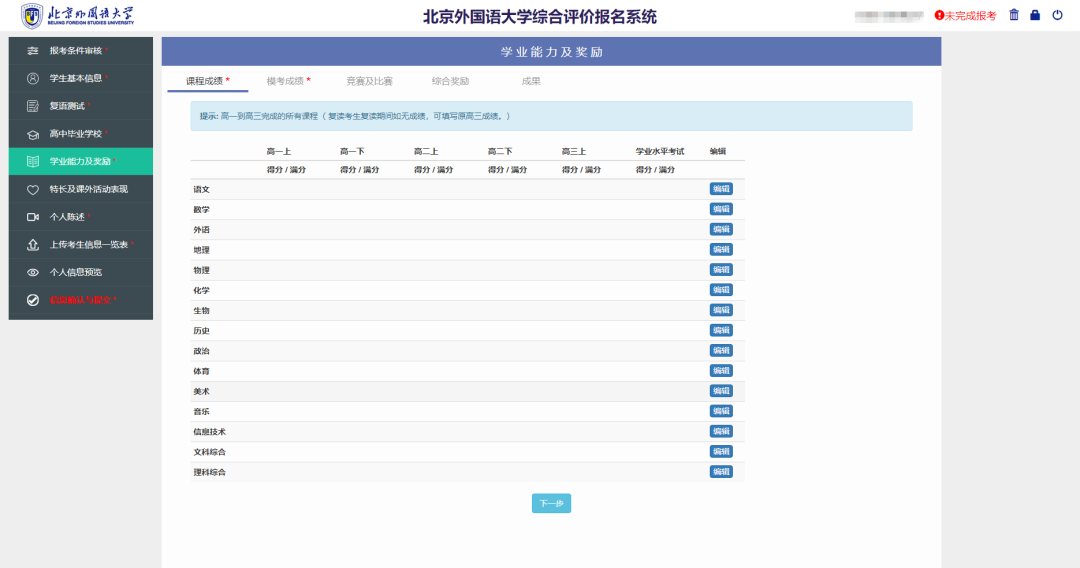Click the graduation cap icon for 高中毕业学校
1080x568 pixels.
[x=32, y=134]
